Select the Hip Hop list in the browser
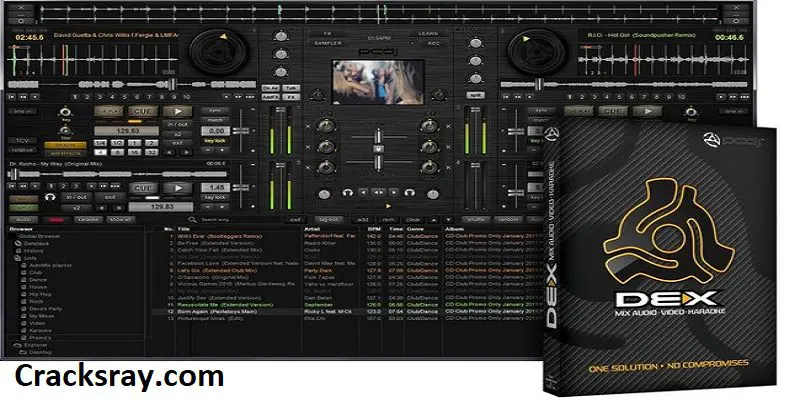Screen dimensions: 800x400 (40, 294)
